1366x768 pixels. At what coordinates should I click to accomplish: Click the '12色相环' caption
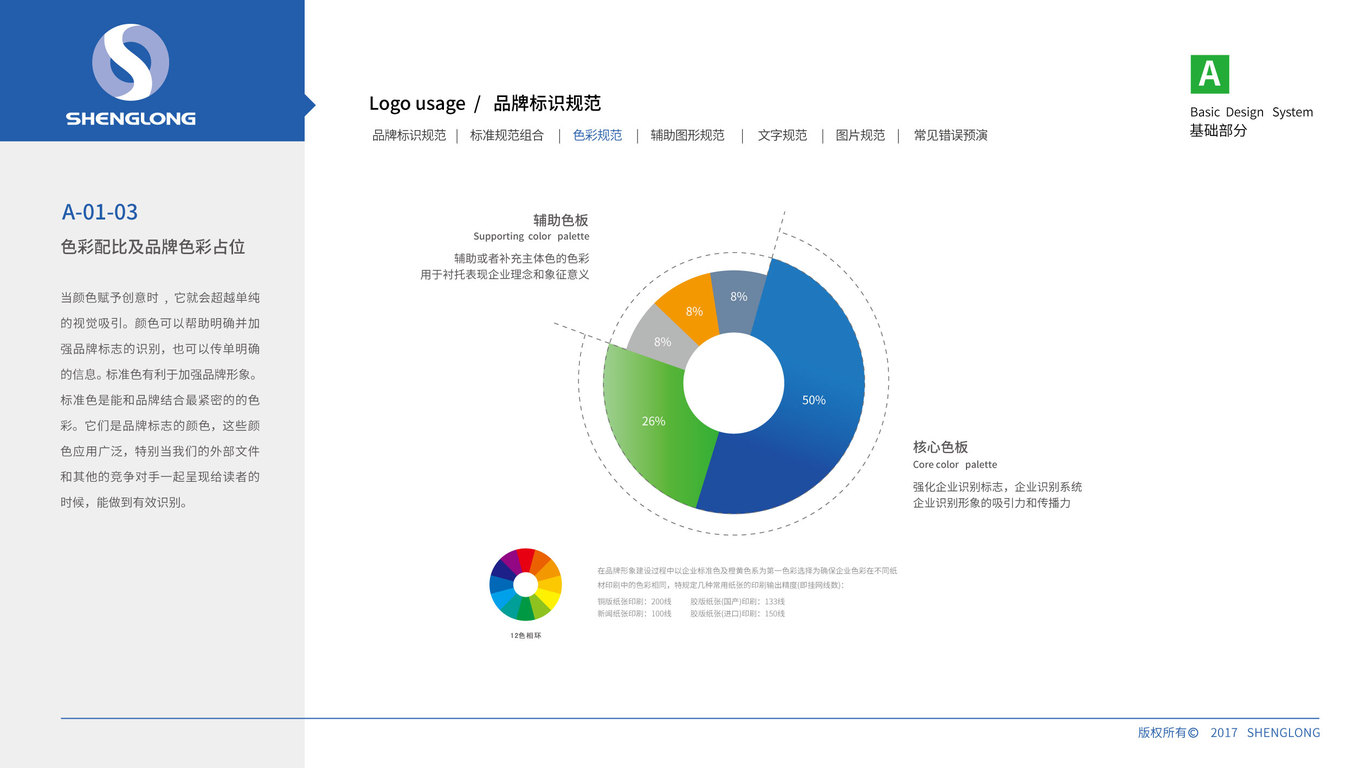[526, 636]
